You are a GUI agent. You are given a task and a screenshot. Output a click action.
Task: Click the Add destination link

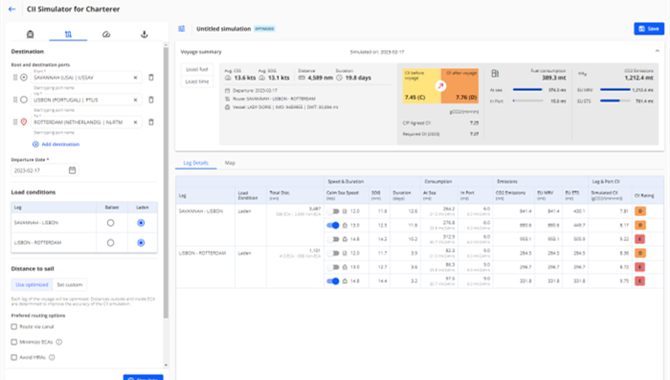(x=56, y=144)
